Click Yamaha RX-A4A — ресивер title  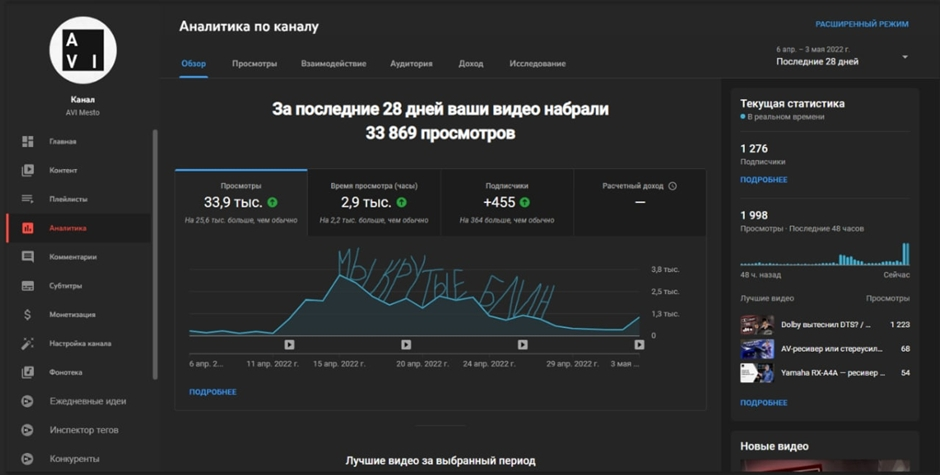833,372
